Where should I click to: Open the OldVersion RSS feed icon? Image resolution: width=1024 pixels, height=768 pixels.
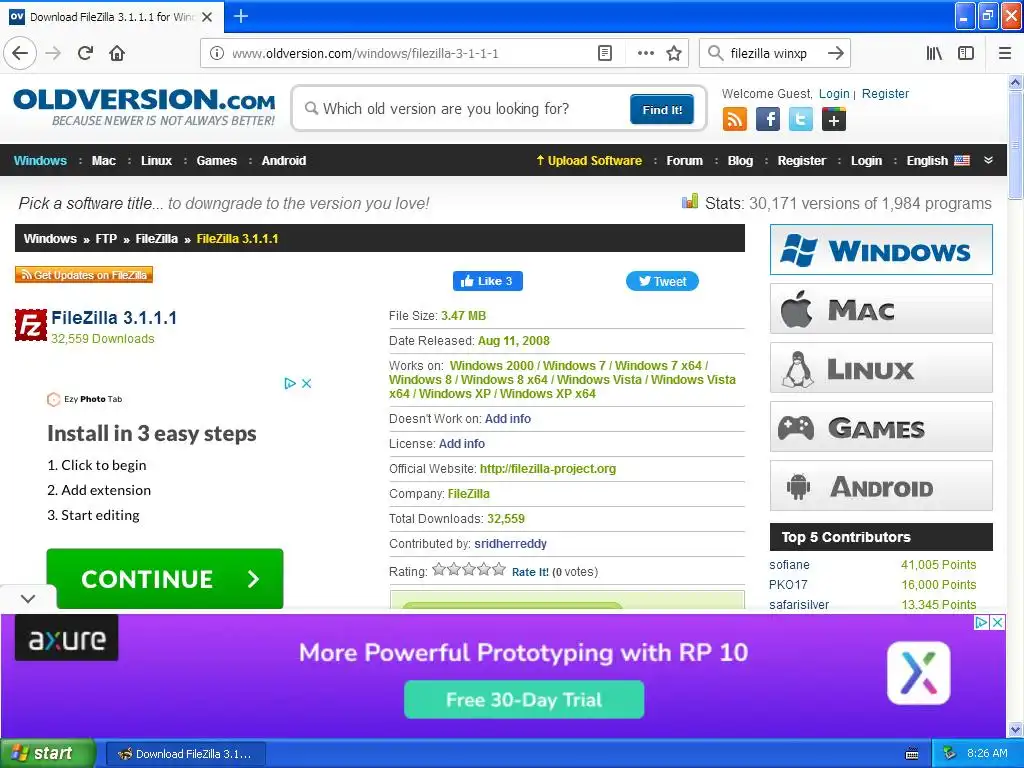point(735,119)
